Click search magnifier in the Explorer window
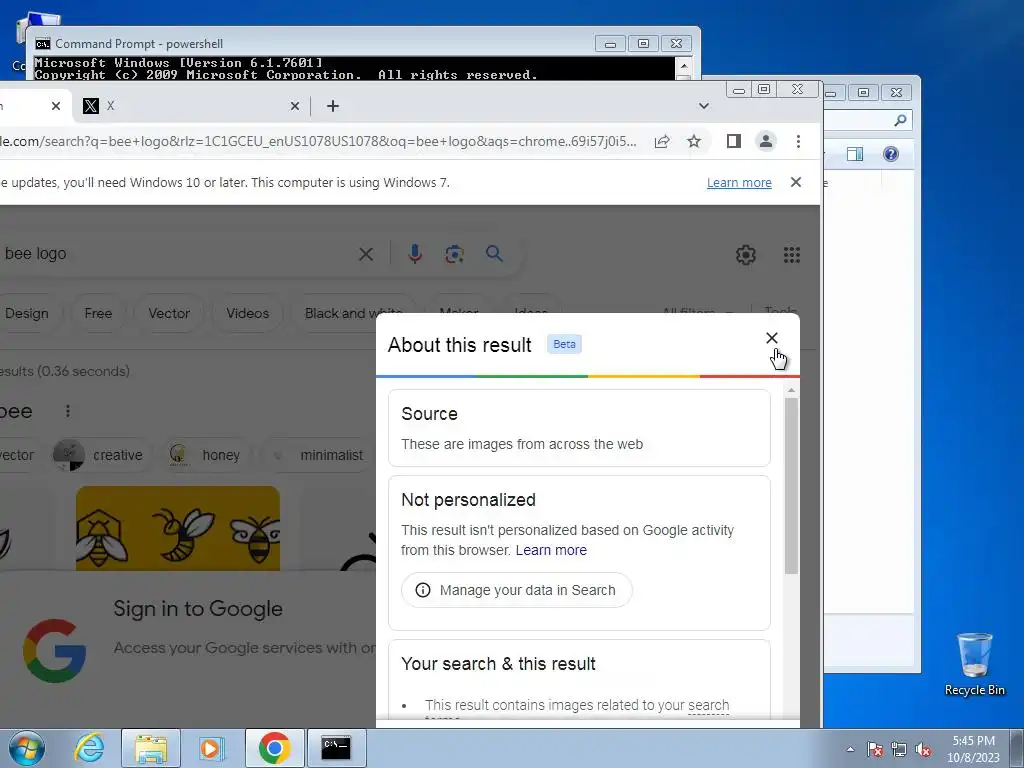The image size is (1024, 768). (900, 120)
